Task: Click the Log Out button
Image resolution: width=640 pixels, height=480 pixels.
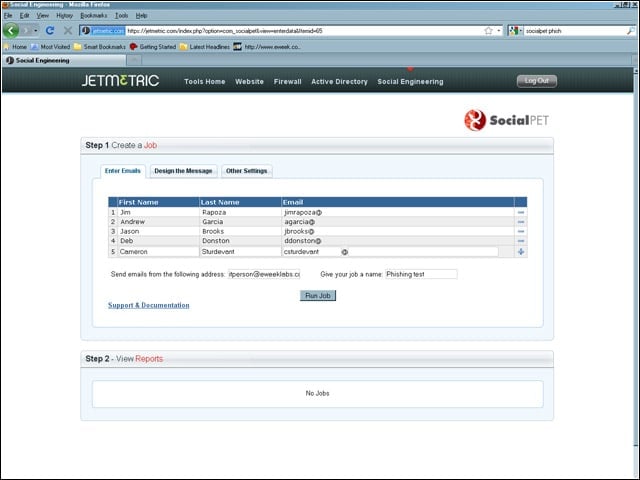Action: point(537,81)
